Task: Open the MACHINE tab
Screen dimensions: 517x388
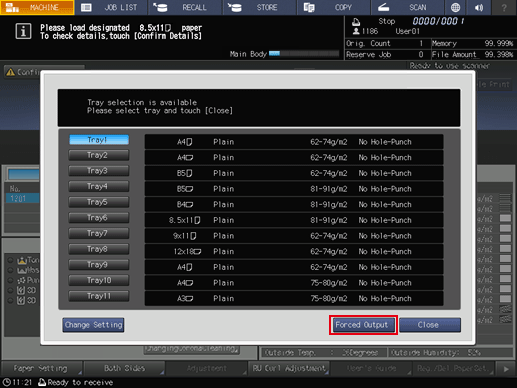Action: point(37,7)
